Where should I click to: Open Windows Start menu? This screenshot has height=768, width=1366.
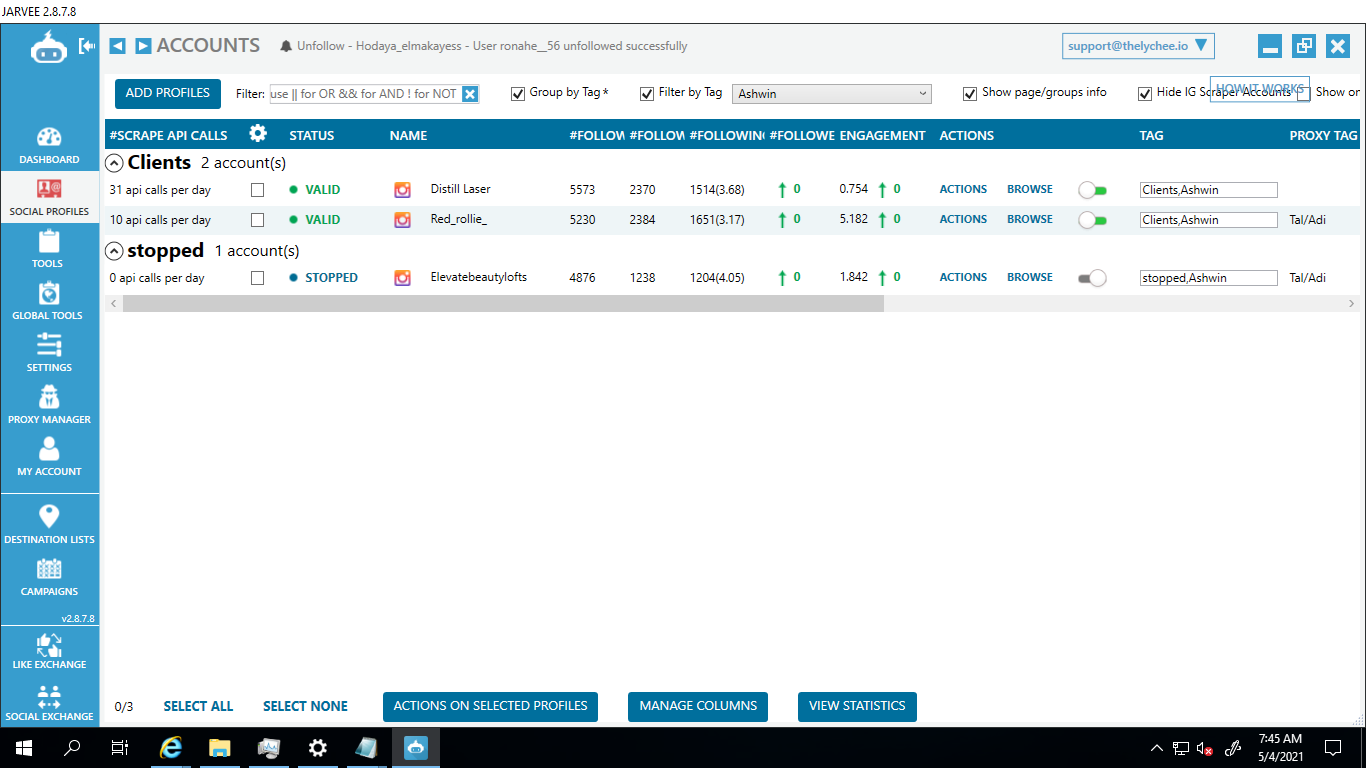(23, 747)
